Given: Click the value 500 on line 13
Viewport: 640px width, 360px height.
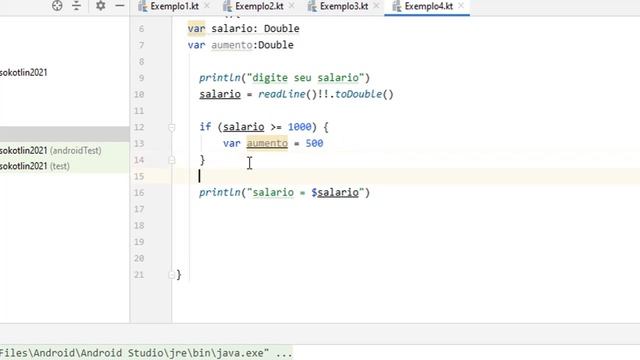Looking at the screenshot, I should pyautogui.click(x=314, y=143).
